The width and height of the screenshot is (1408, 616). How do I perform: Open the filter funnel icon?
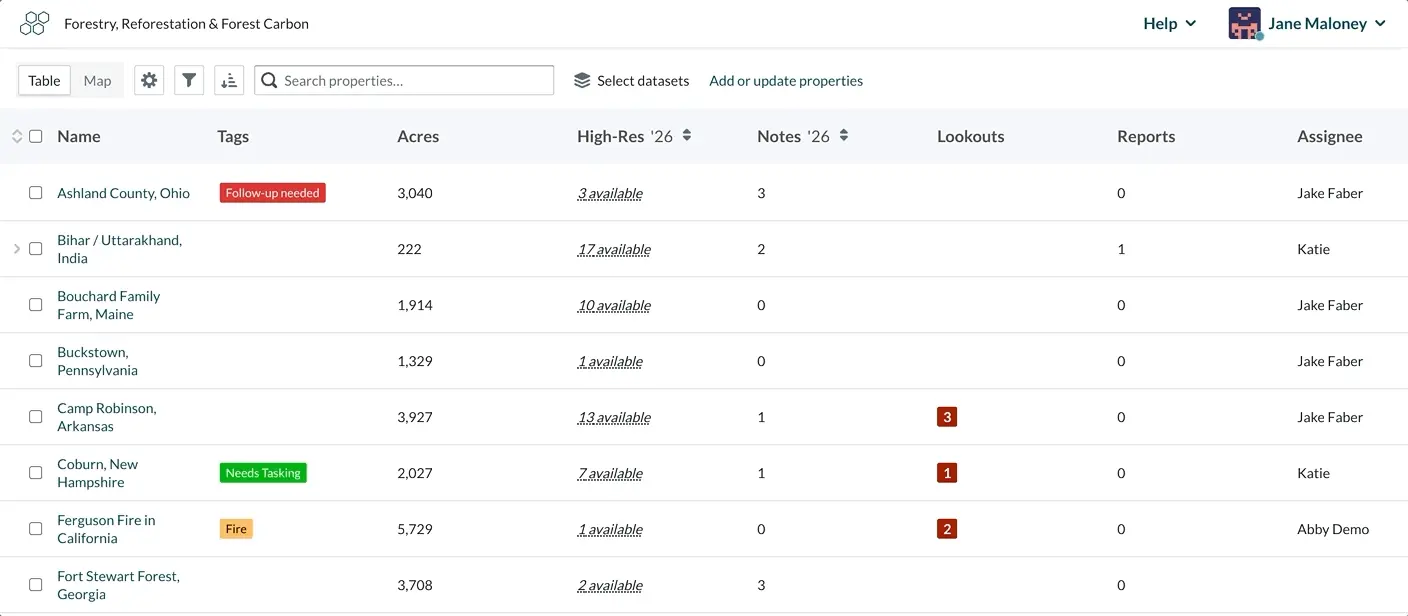189,81
